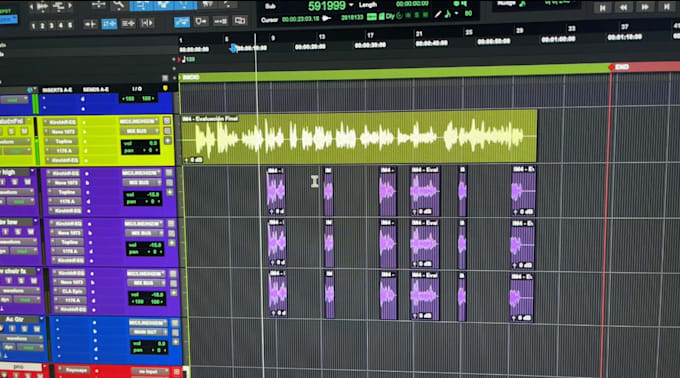Open Neve 1073 insert on yellow track
The height and width of the screenshot is (378, 680).
[63, 132]
